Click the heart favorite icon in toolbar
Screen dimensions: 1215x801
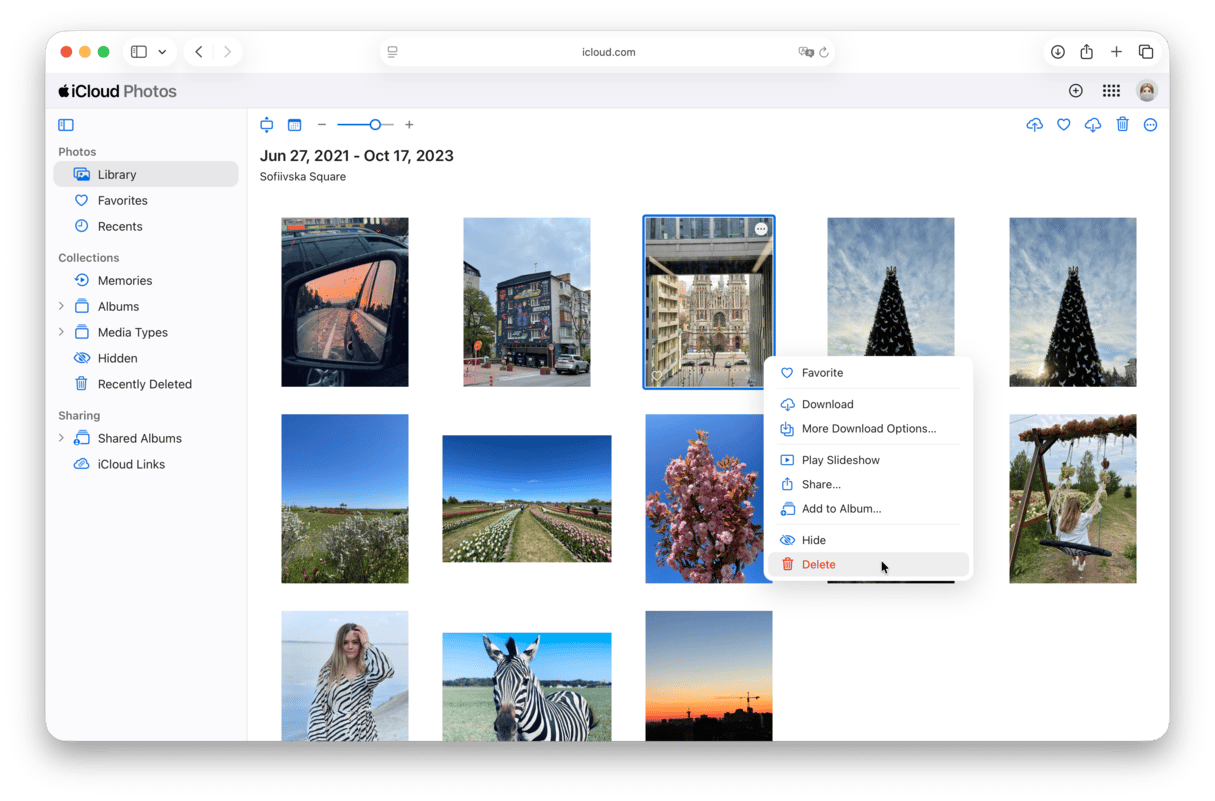pos(1064,125)
